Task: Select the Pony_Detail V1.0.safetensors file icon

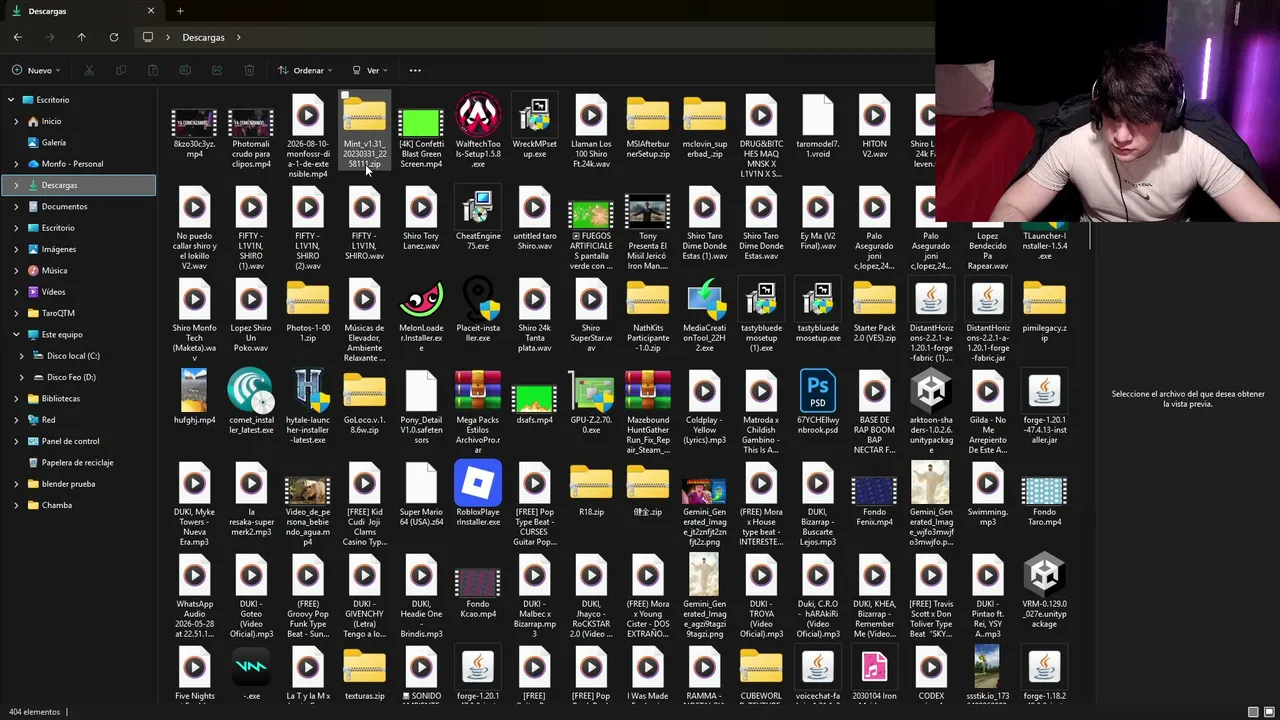Action: click(421, 391)
